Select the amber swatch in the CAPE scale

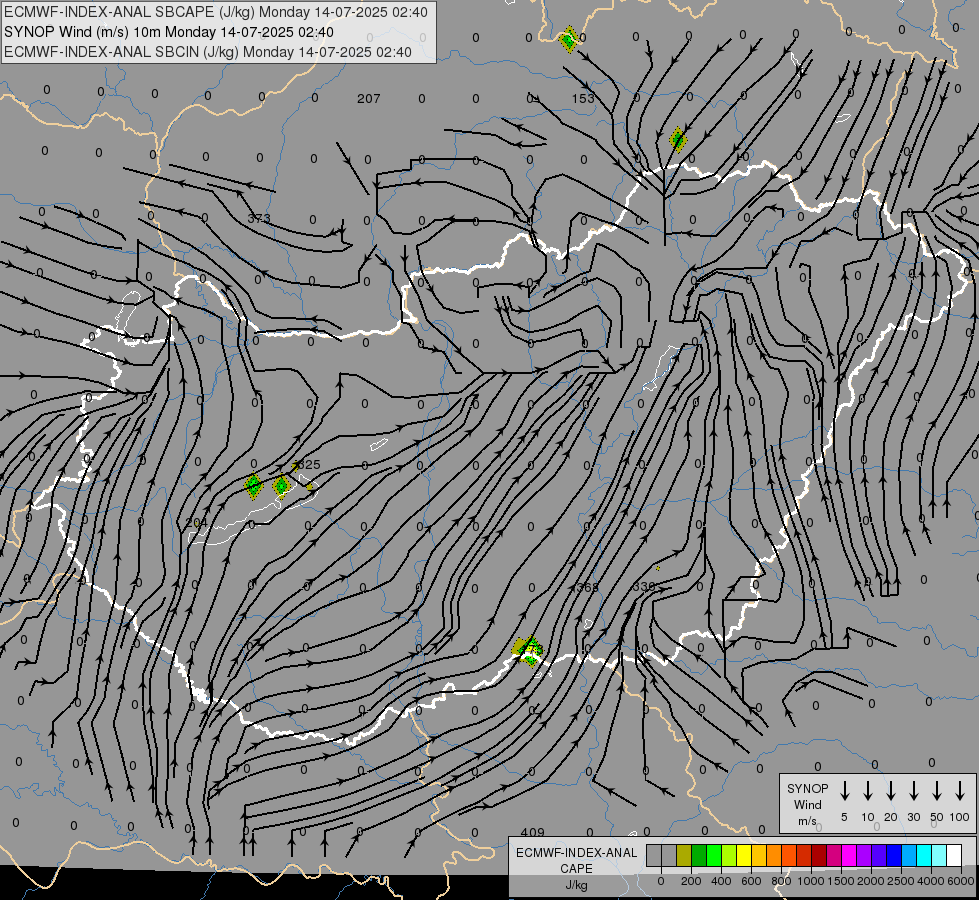coord(759,855)
